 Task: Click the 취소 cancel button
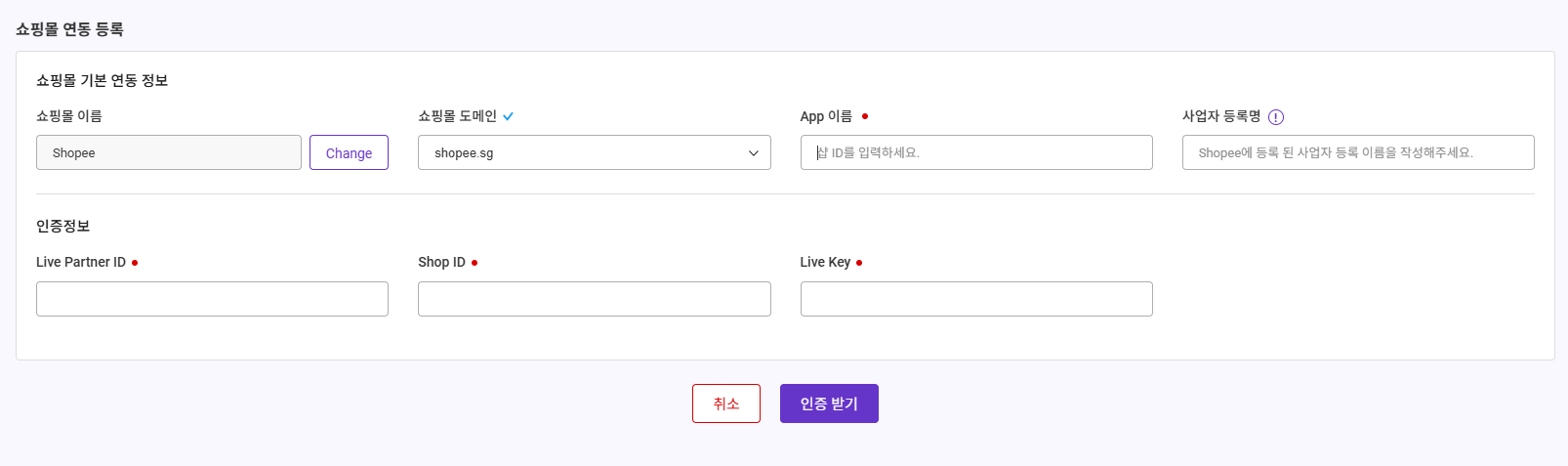(x=726, y=403)
